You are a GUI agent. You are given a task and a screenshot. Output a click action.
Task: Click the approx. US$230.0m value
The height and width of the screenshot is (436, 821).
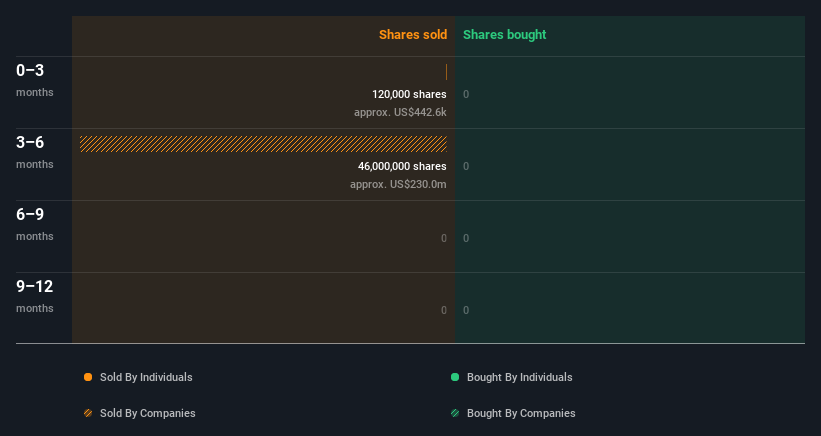(x=398, y=184)
